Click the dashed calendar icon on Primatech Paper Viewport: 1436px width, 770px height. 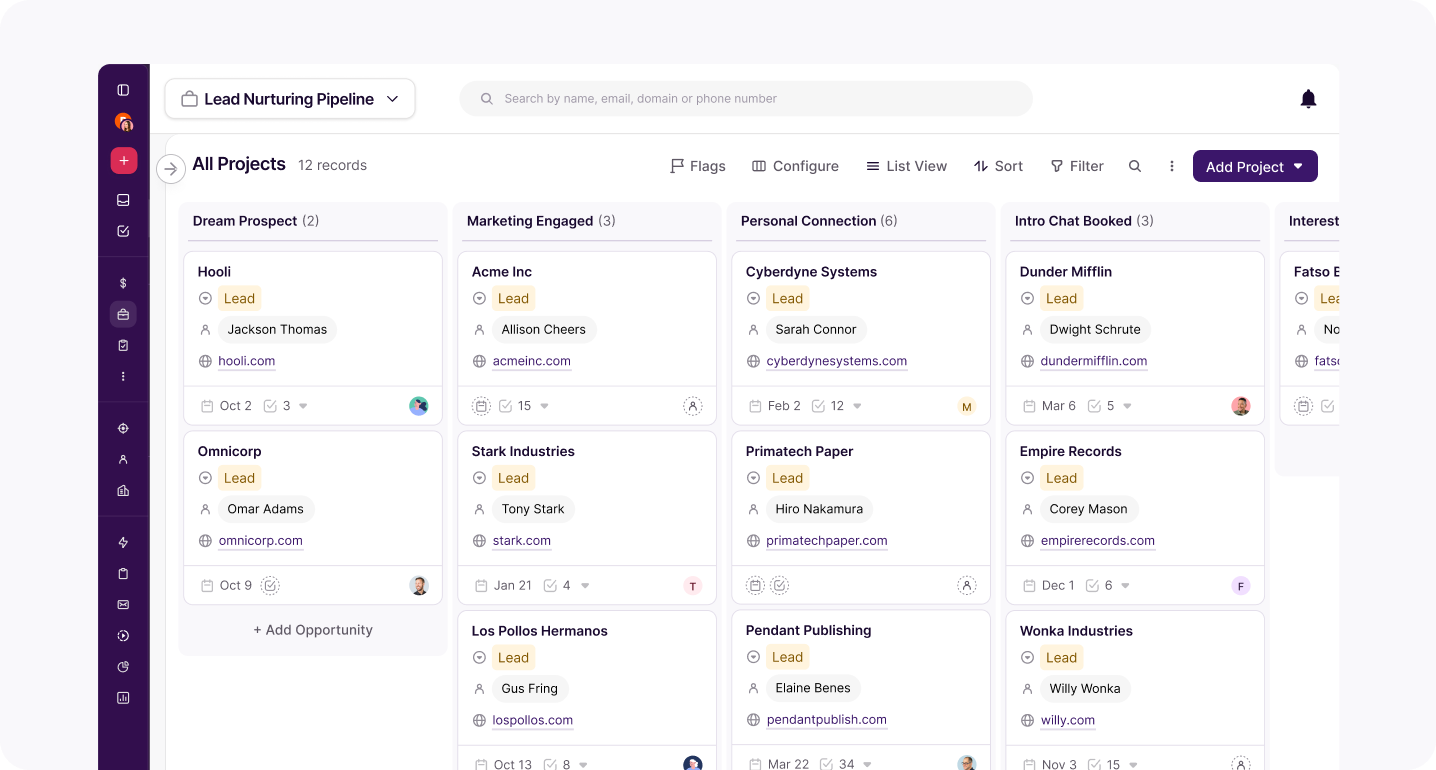pos(756,585)
